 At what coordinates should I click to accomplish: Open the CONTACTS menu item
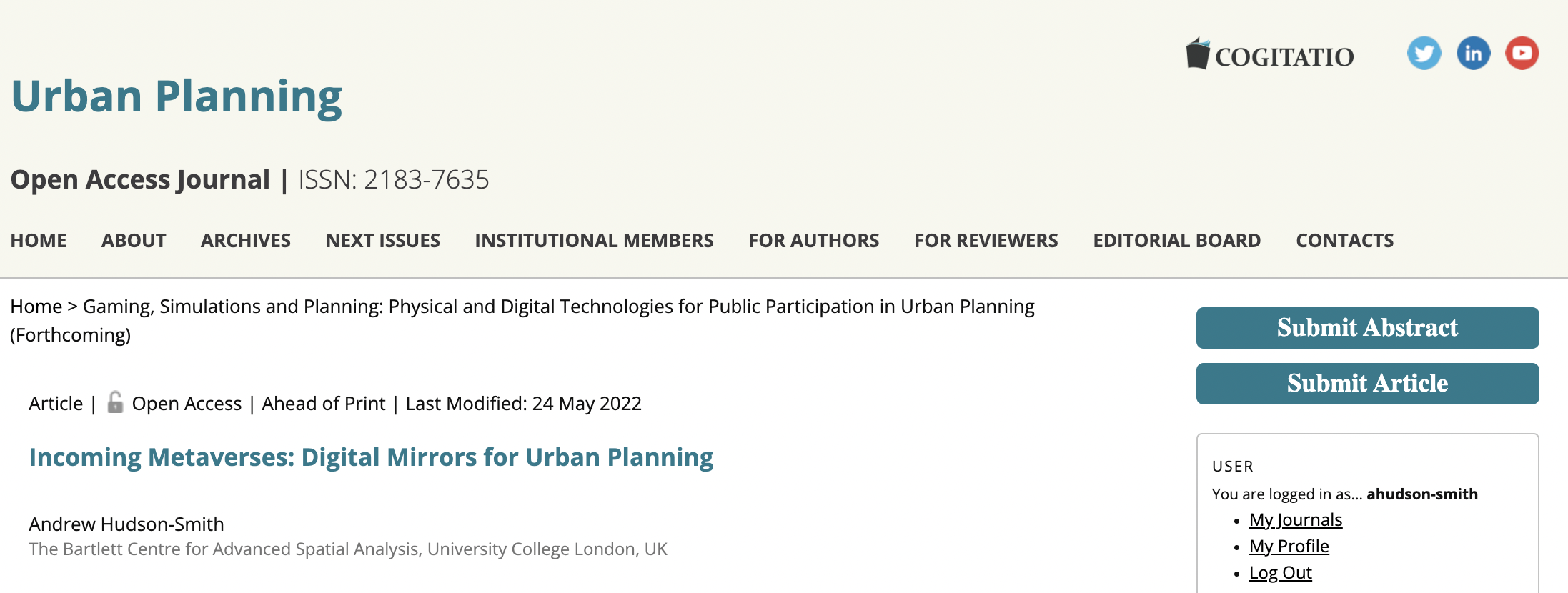(x=1345, y=241)
